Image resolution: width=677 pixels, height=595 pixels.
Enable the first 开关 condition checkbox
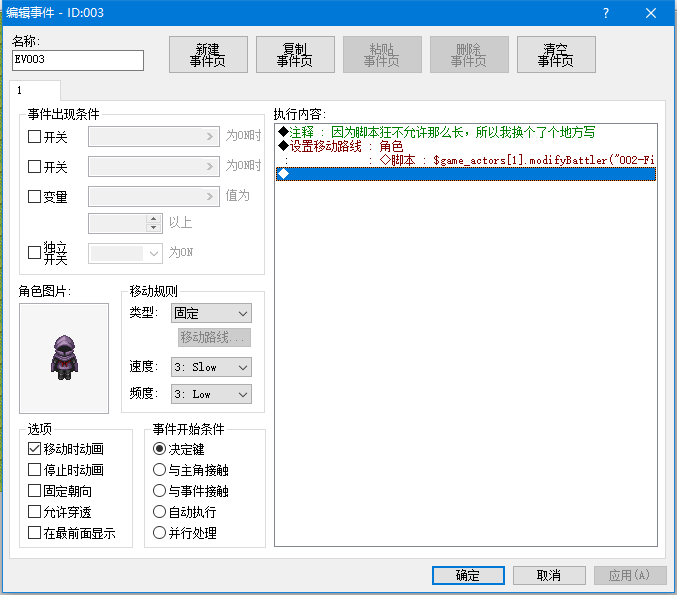click(x=35, y=137)
